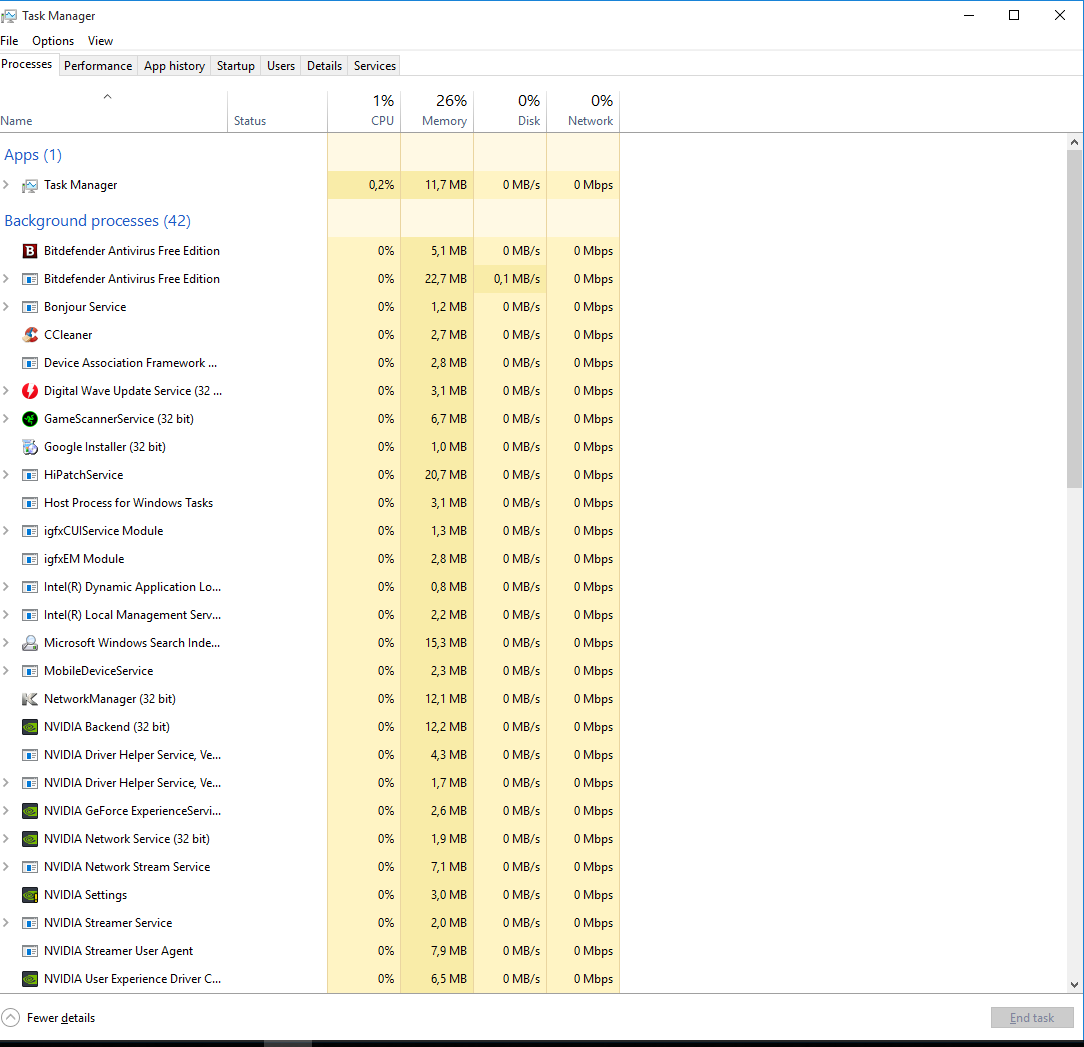This screenshot has width=1084, height=1047.
Task: Click the NVIDIA GeForce ExperienceService icon
Action: [x=30, y=811]
